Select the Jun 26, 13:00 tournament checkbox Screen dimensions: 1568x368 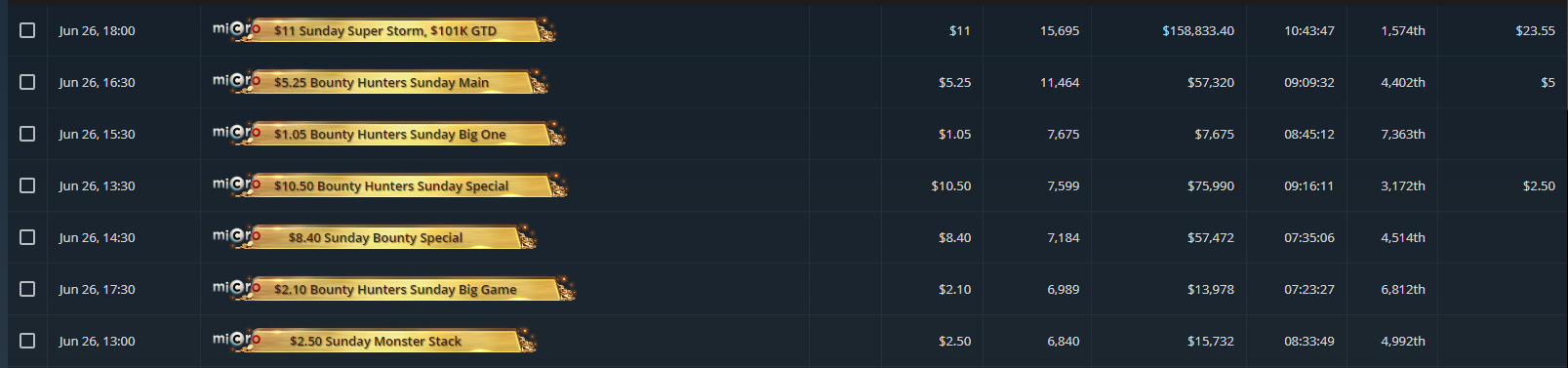click(x=27, y=341)
